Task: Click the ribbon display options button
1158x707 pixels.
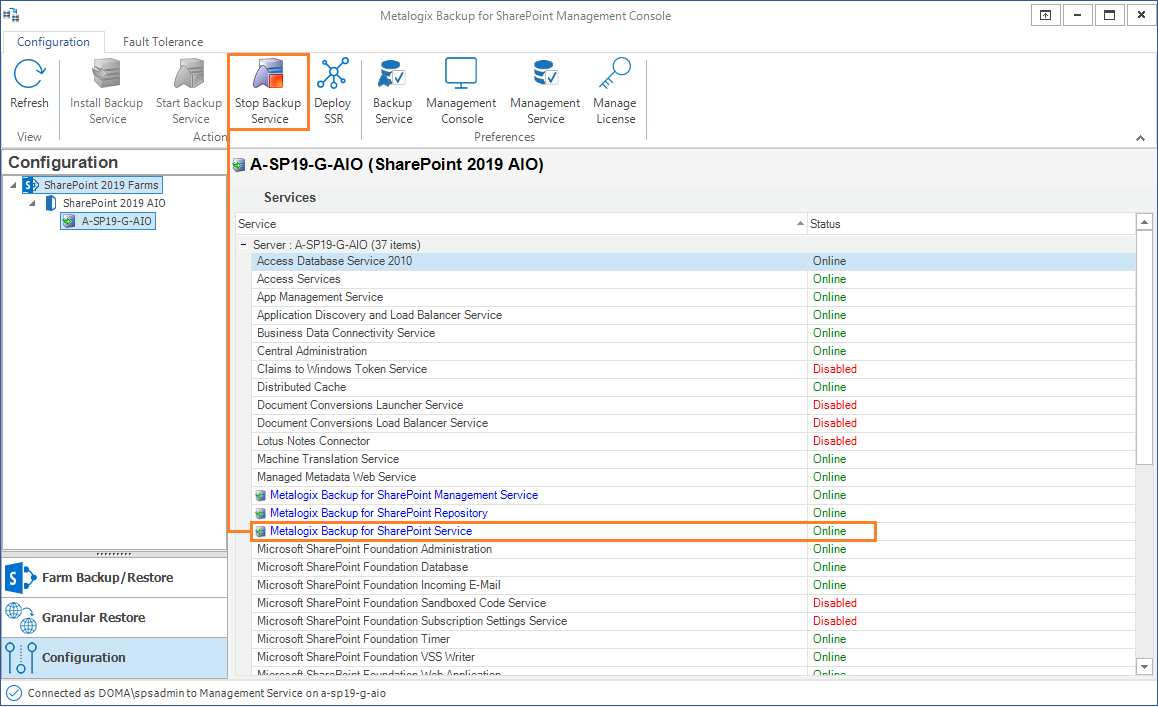Action: point(1045,16)
